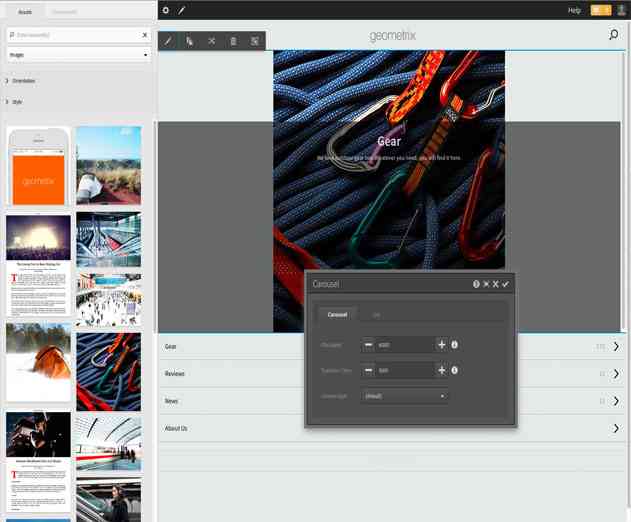
Task: Click the delete trash icon in component toolbar
Action: (233, 41)
